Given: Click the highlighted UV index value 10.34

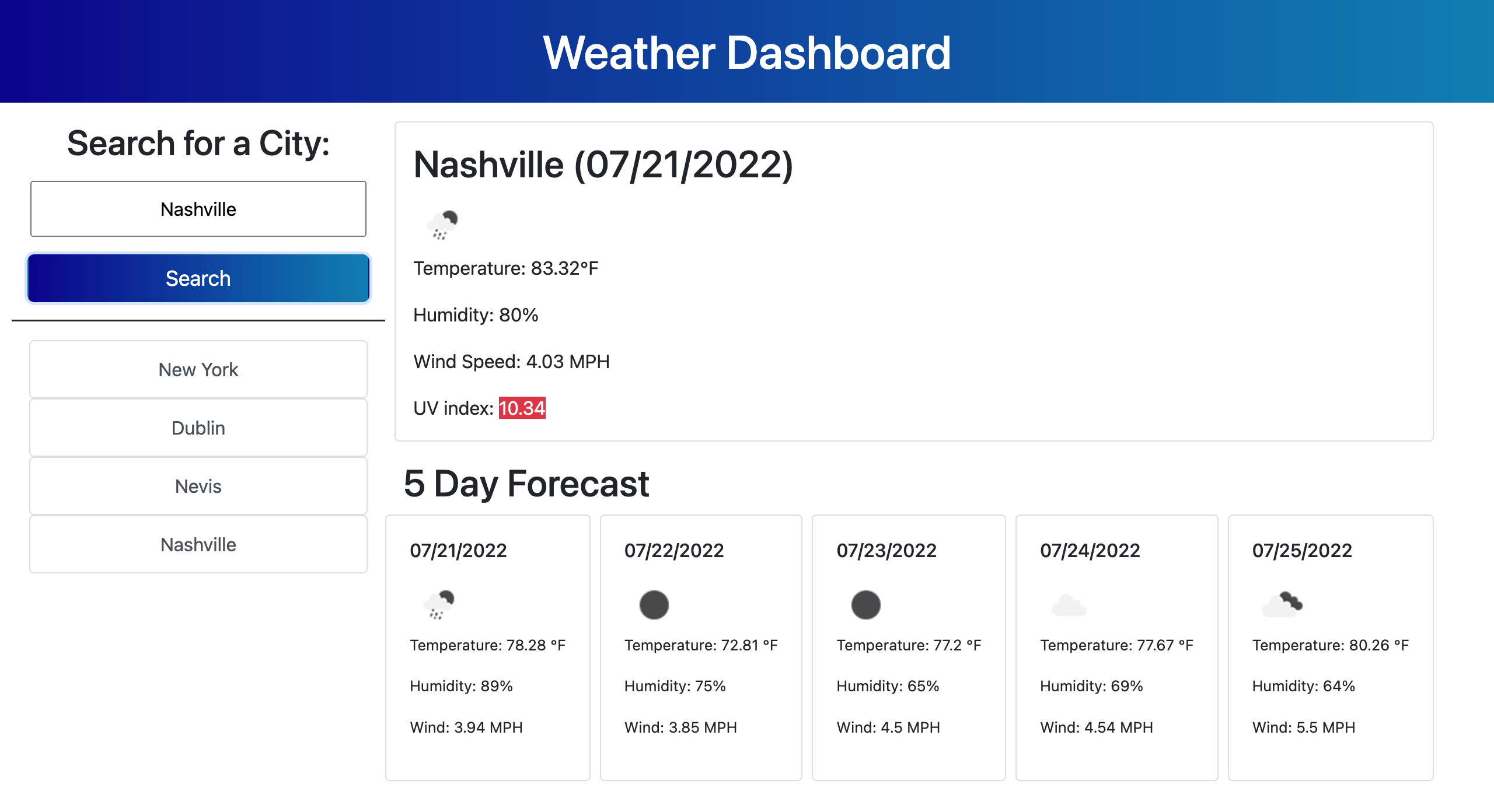Looking at the screenshot, I should (x=522, y=408).
